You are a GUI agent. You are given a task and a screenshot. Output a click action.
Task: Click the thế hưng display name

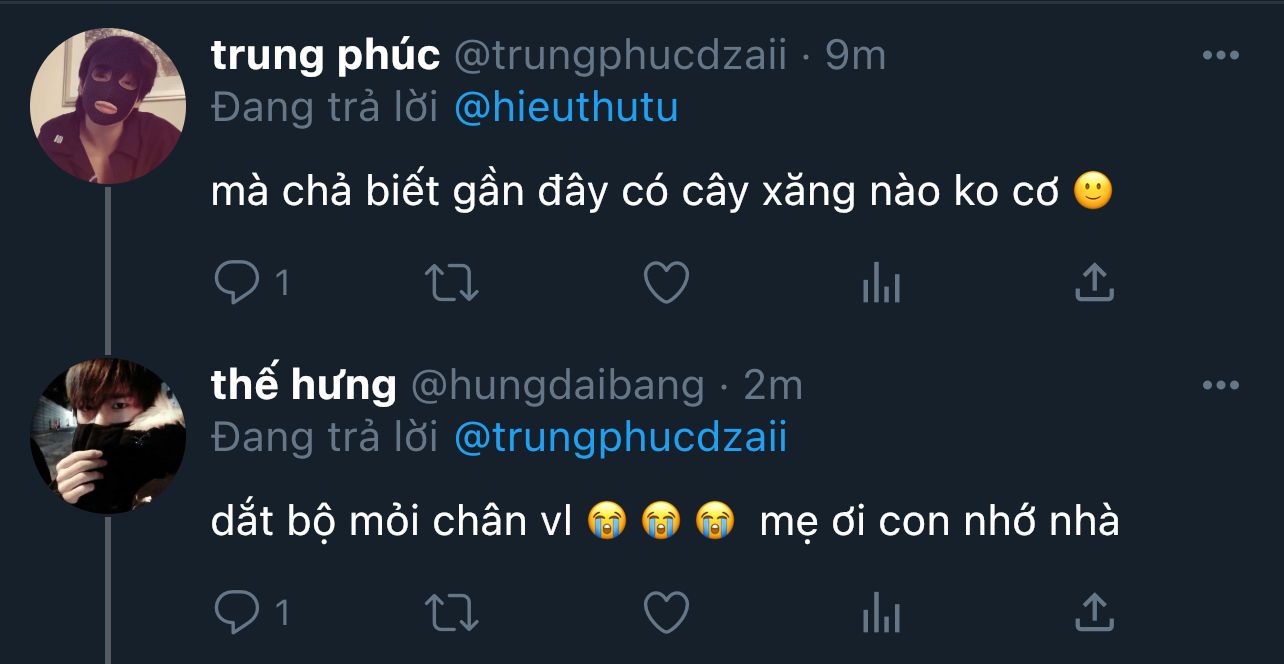point(303,385)
